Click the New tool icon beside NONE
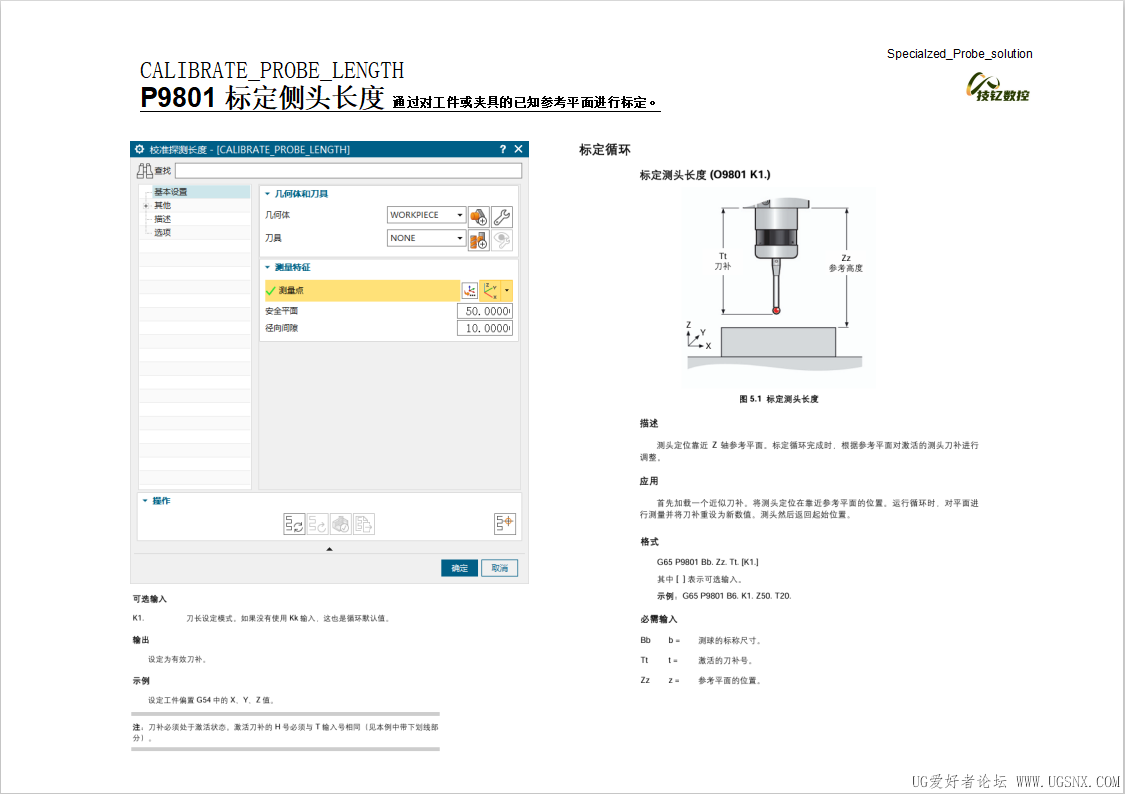This screenshot has height=794, width=1125. point(479,240)
